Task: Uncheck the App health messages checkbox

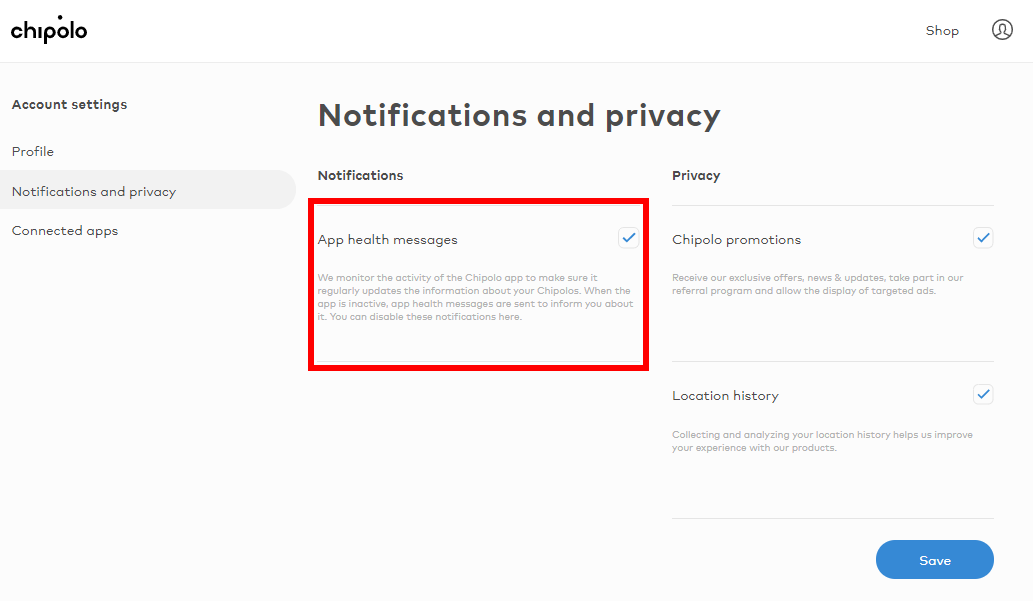Action: coord(628,237)
